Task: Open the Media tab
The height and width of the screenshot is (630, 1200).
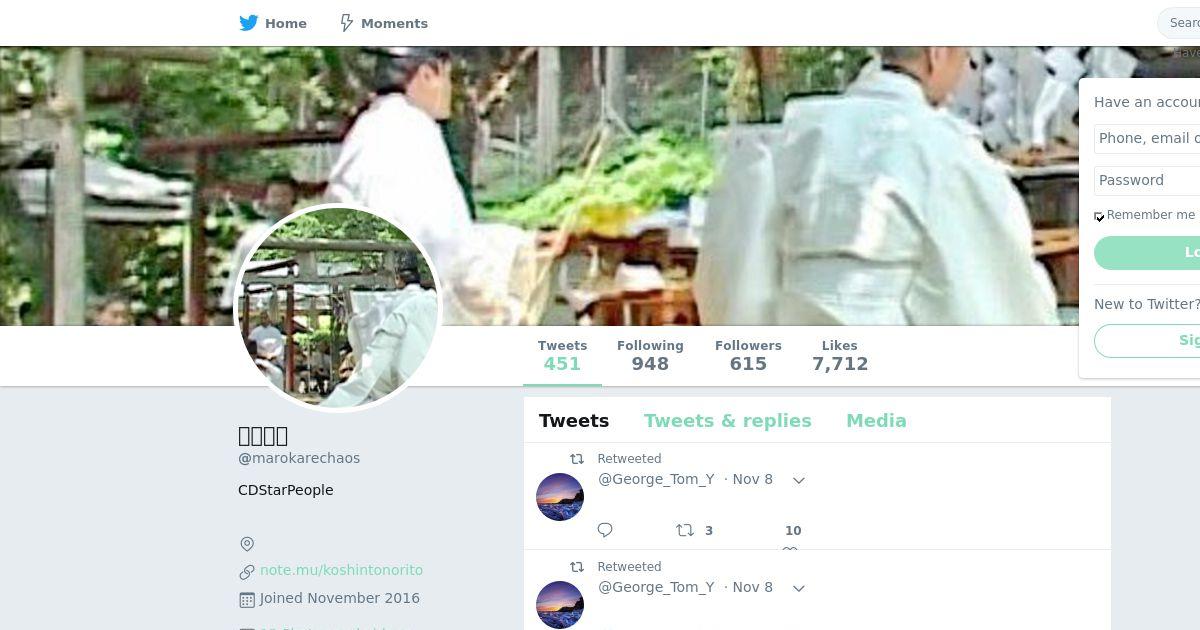Action: click(876, 421)
